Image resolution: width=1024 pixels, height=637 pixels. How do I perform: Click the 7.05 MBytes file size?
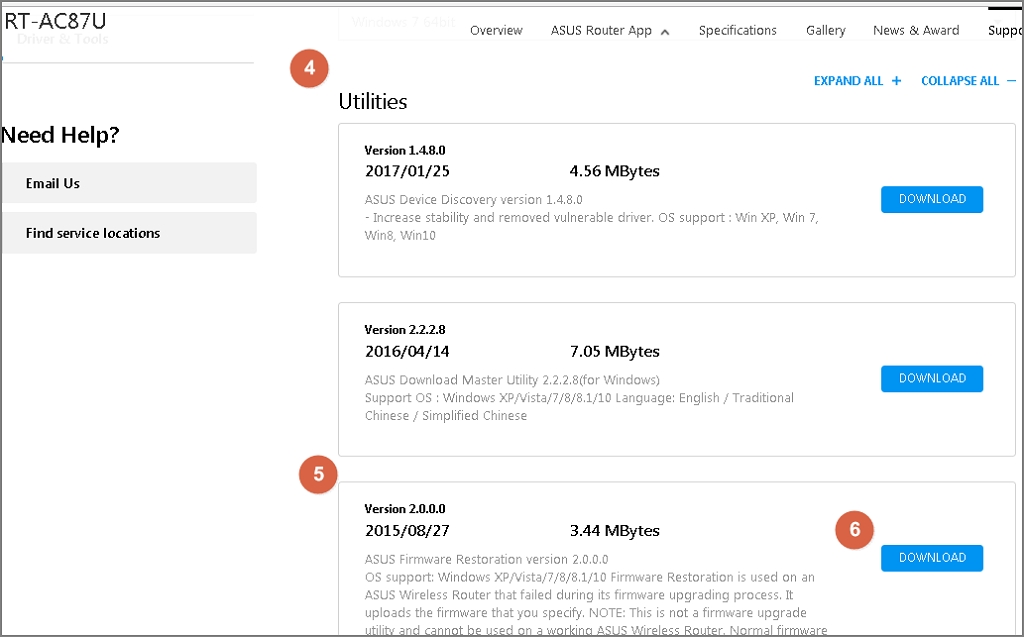point(614,351)
